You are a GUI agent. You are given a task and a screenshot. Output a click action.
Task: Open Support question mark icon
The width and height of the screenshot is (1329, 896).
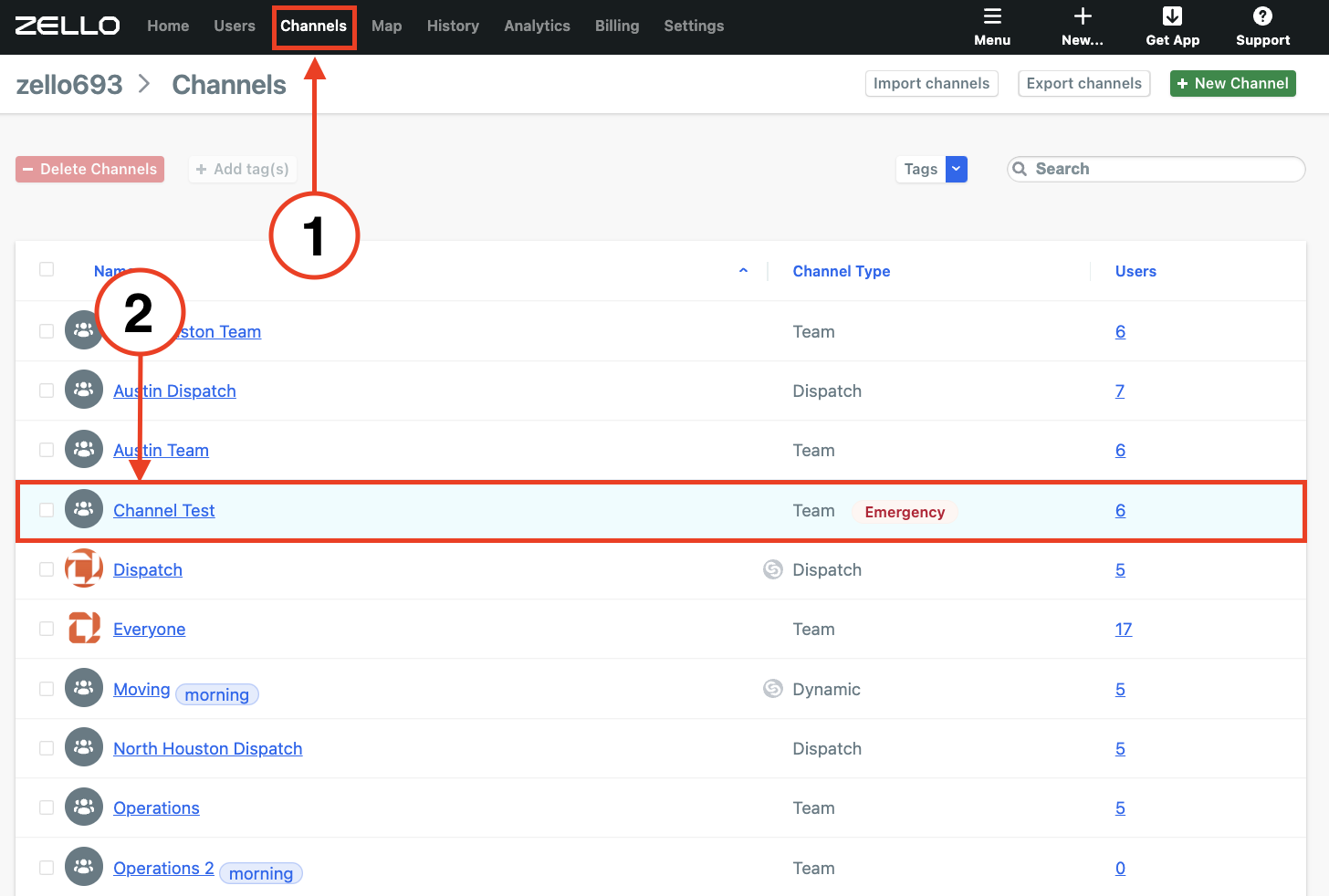(1263, 16)
